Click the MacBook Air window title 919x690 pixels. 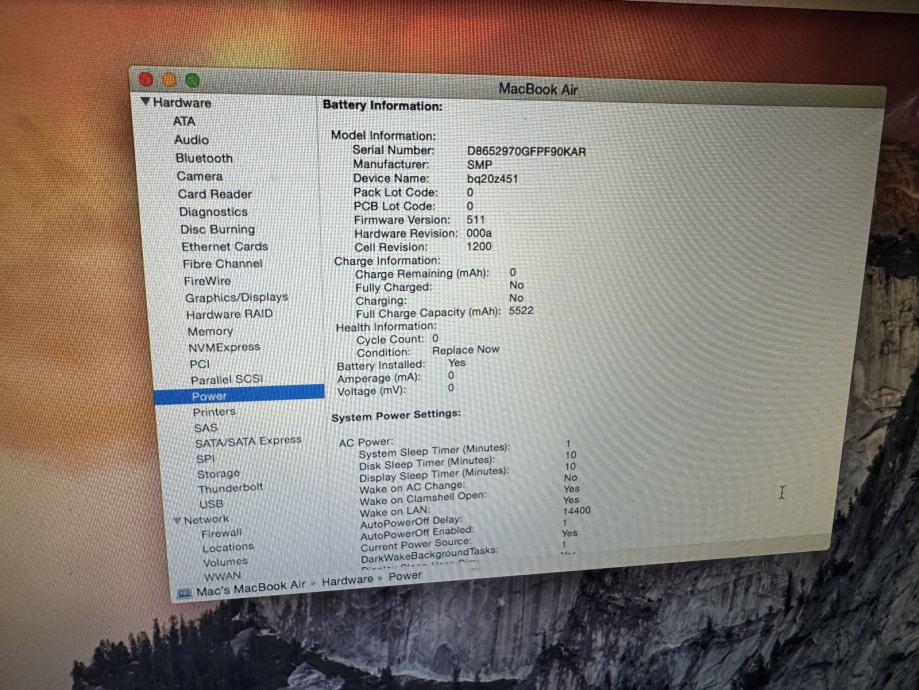[538, 90]
